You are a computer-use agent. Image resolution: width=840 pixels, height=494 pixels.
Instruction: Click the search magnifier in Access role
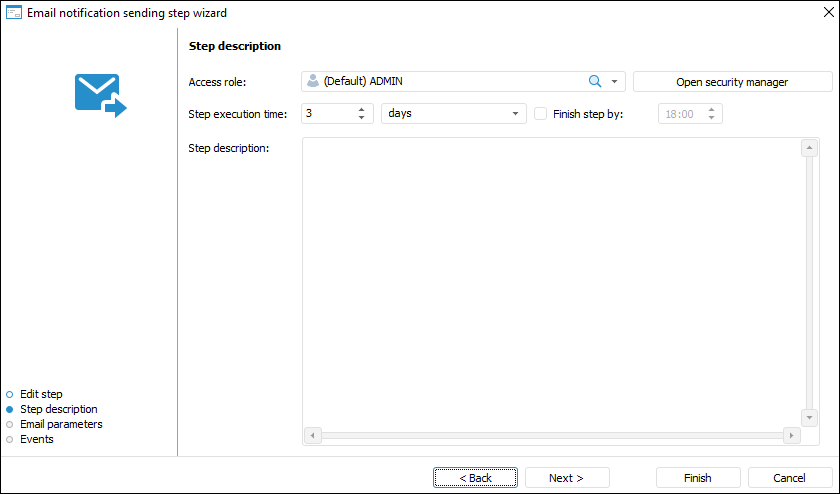595,82
